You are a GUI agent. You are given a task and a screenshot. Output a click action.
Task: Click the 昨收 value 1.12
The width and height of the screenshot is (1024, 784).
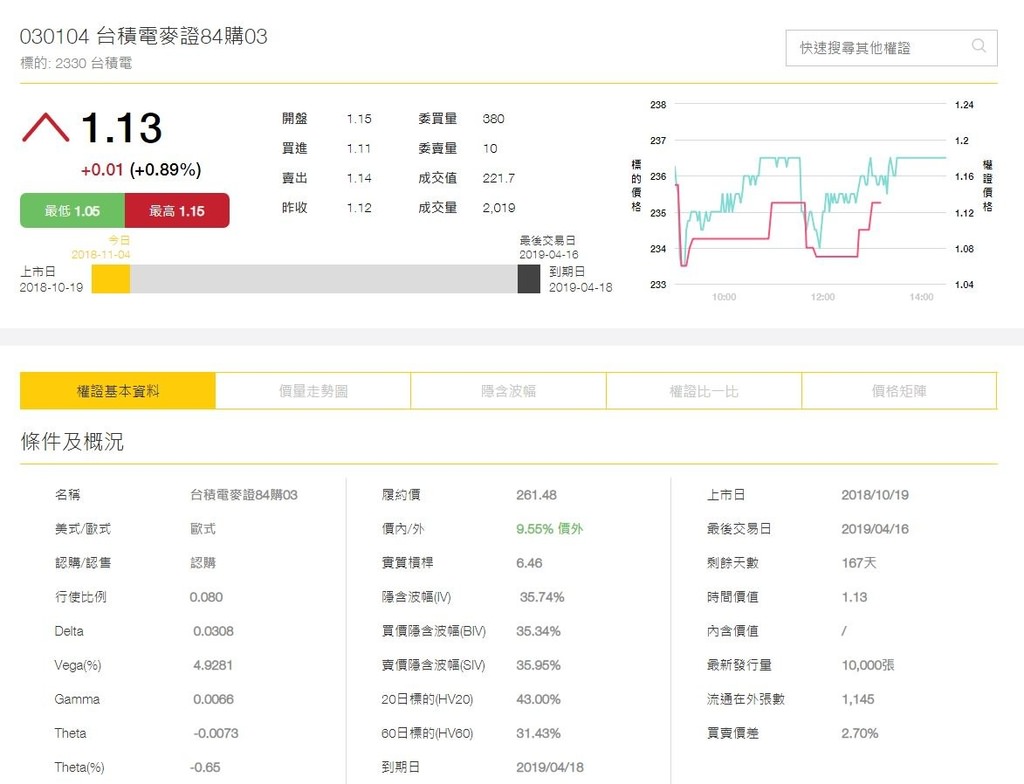tap(359, 208)
